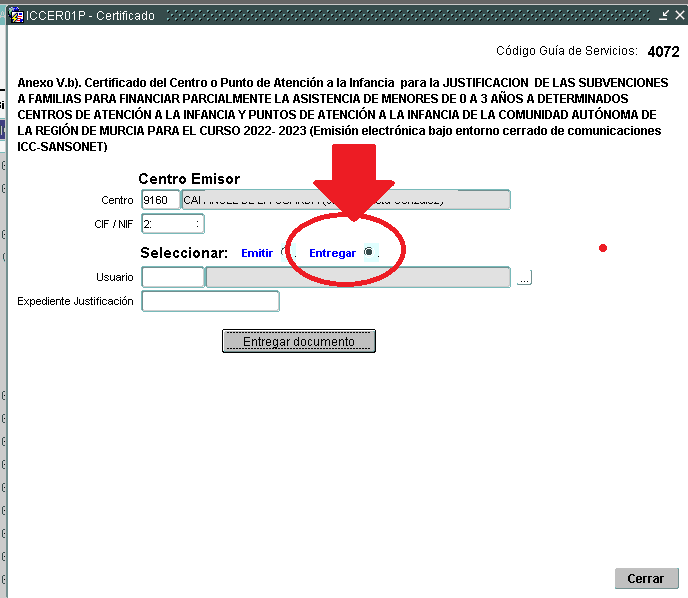The image size is (688, 598).
Task: Click the window restore-down icon in title bar
Action: [x=663, y=16]
